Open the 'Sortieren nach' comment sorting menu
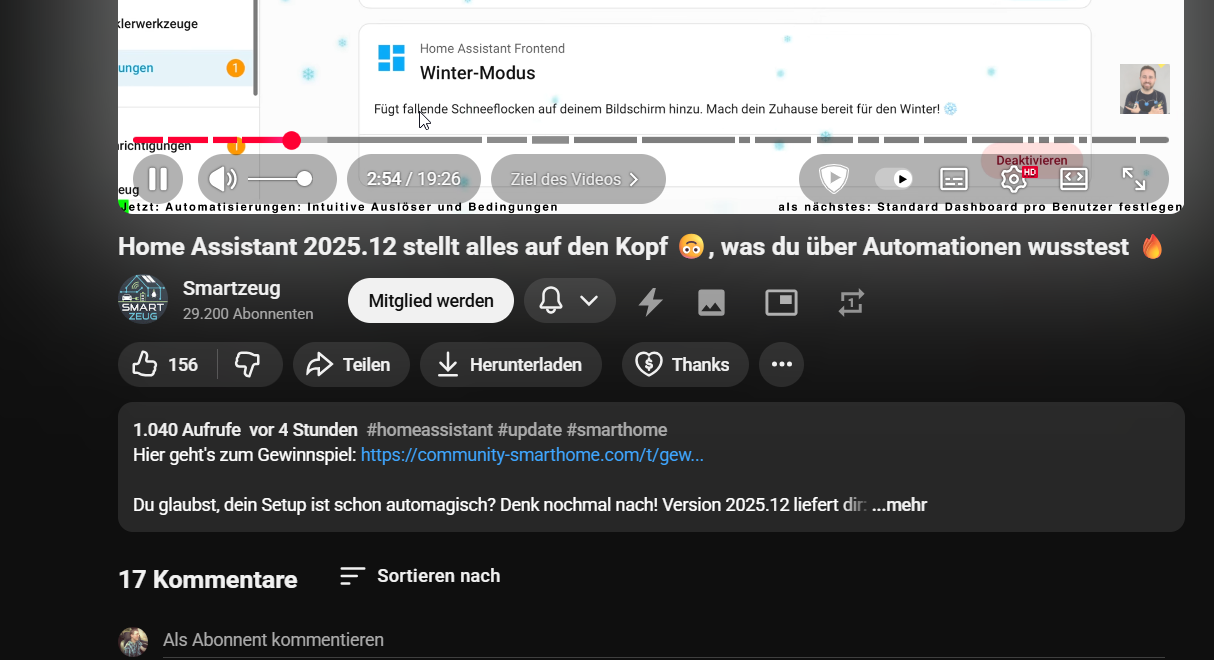This screenshot has height=660, width=1214. [x=420, y=576]
